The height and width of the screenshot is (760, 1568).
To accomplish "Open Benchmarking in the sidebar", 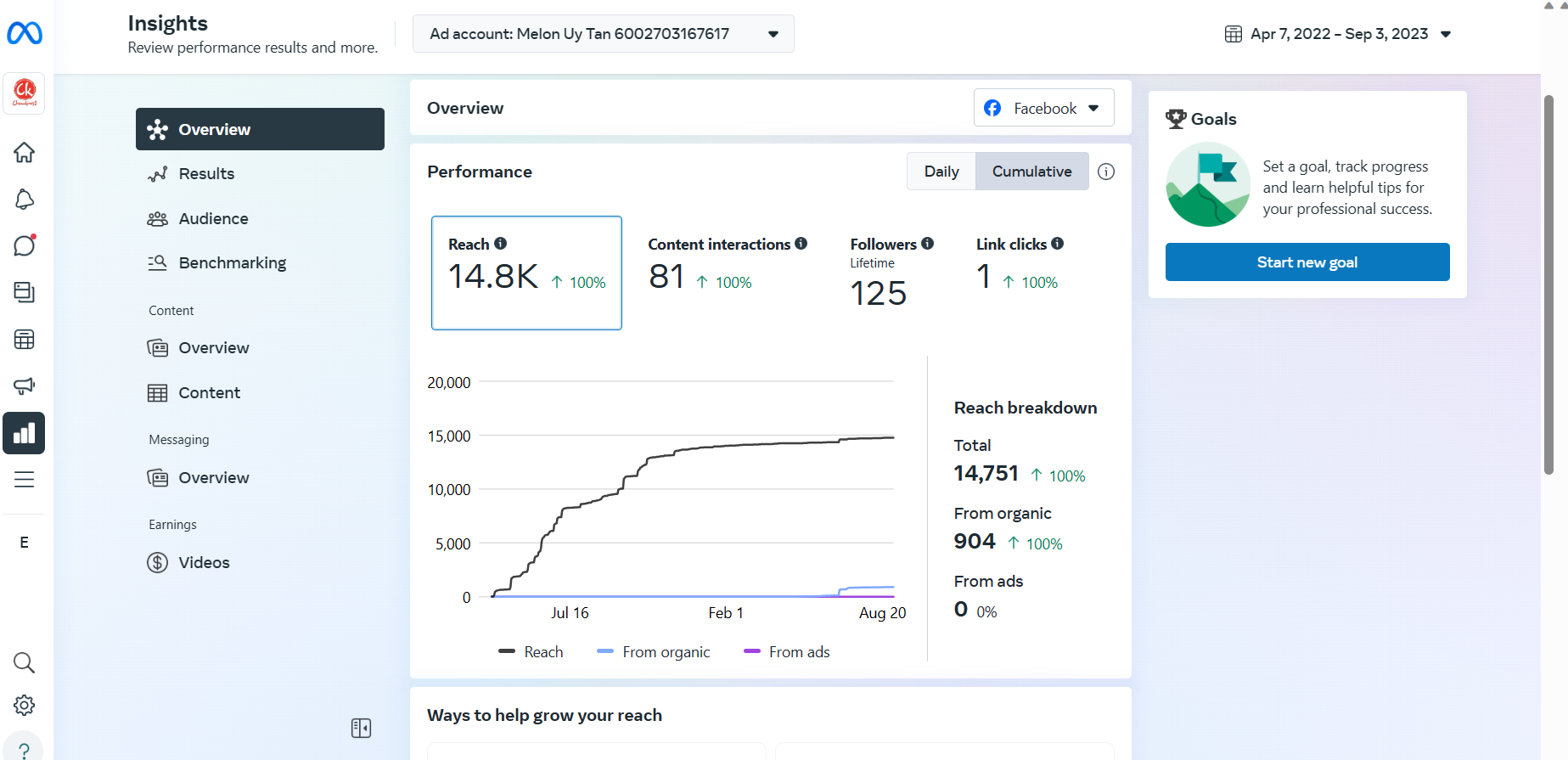I will (232, 263).
